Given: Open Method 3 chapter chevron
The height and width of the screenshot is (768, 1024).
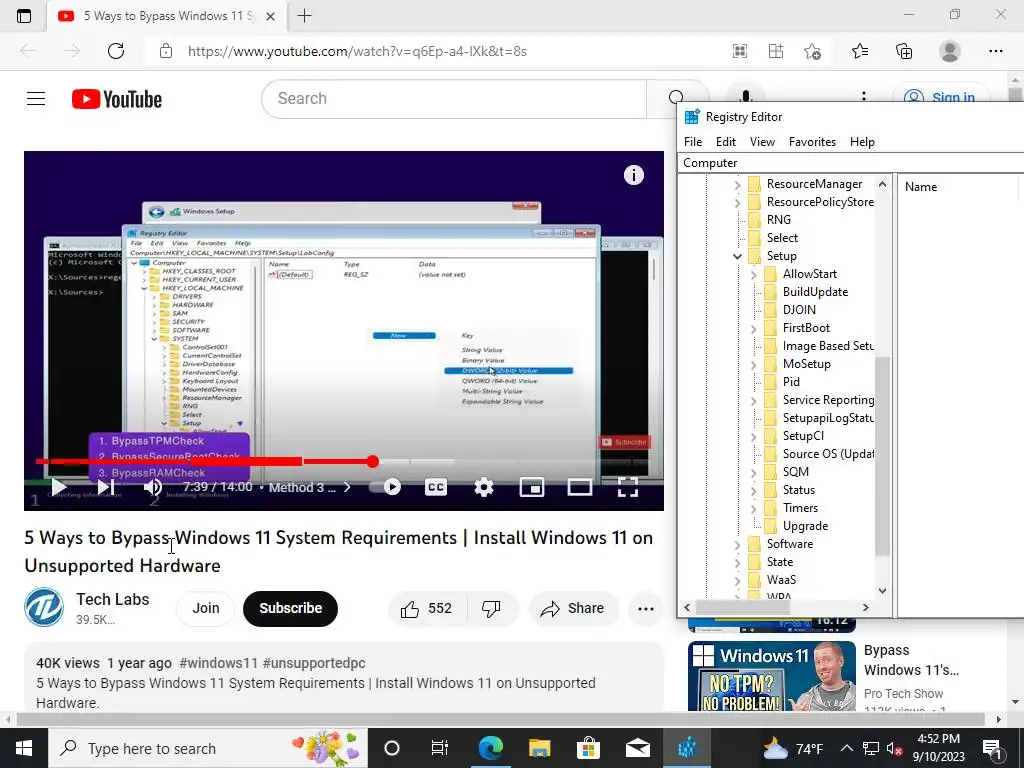Looking at the screenshot, I should click(x=347, y=487).
